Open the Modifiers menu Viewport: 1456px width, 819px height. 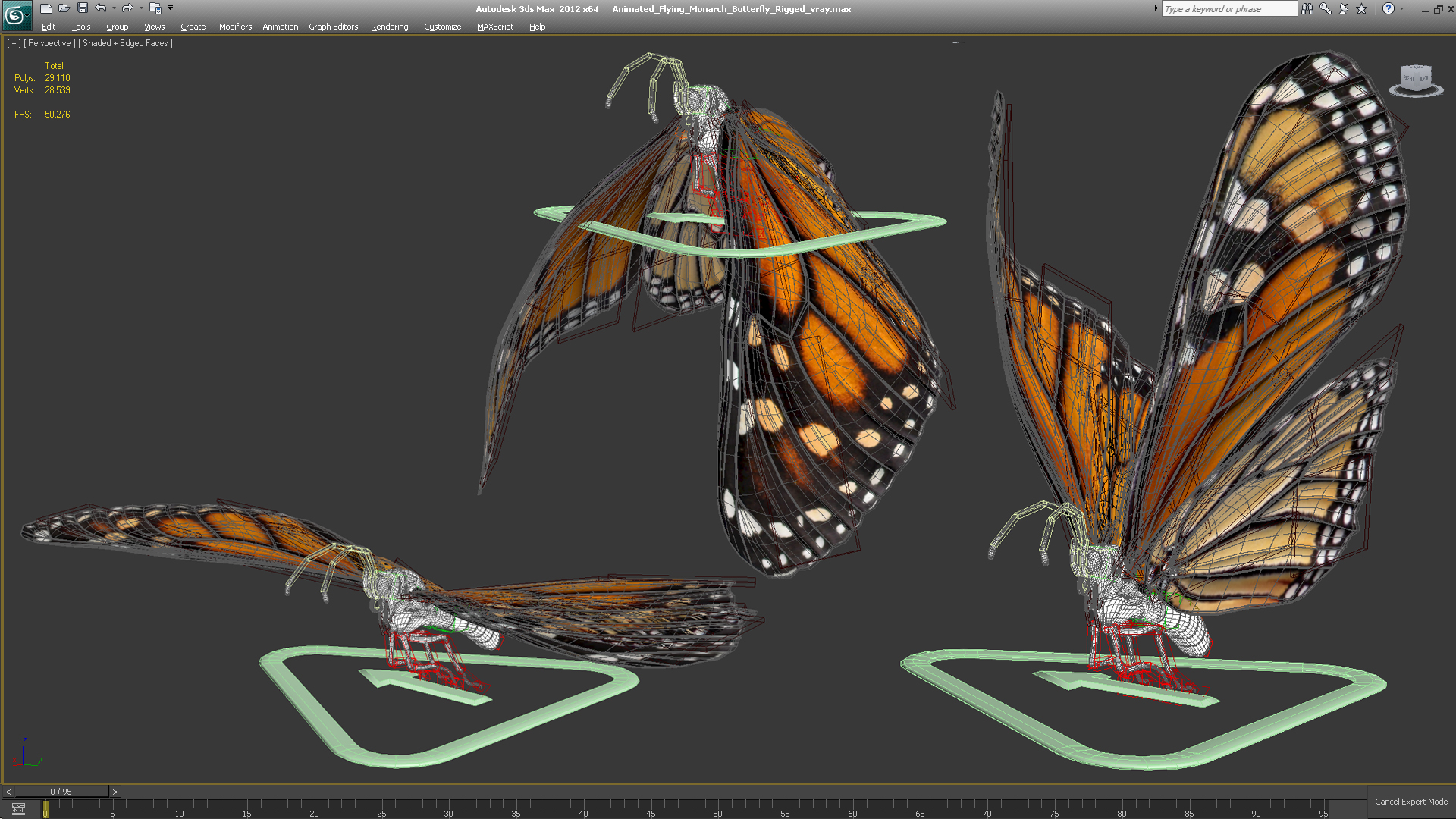(235, 27)
